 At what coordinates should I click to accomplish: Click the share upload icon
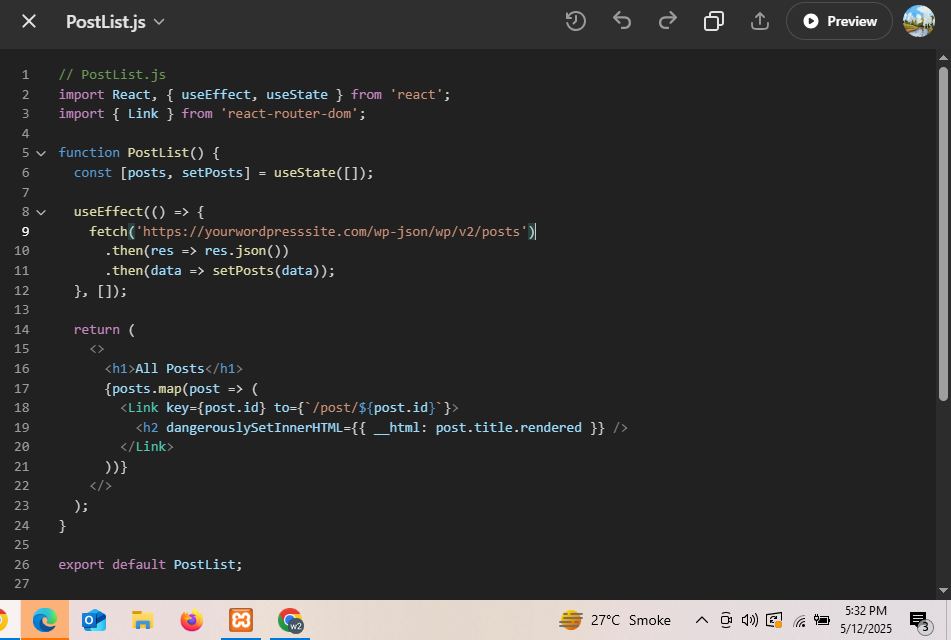(x=759, y=21)
